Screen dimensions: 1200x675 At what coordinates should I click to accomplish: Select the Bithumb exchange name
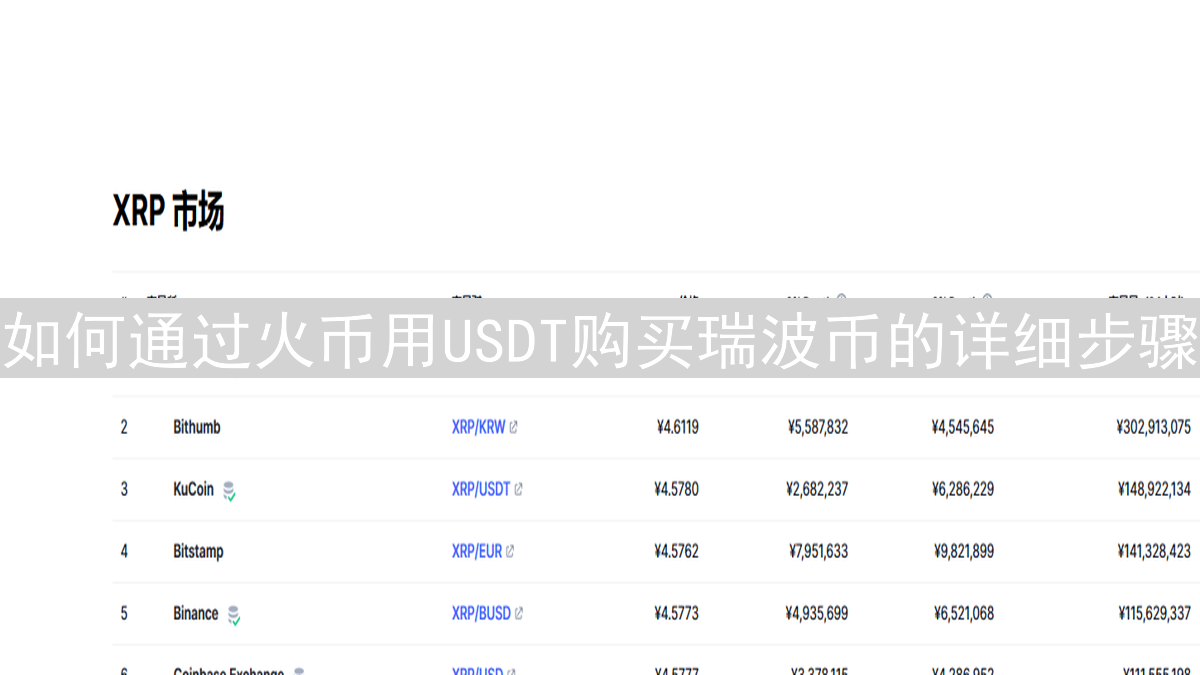(x=197, y=427)
